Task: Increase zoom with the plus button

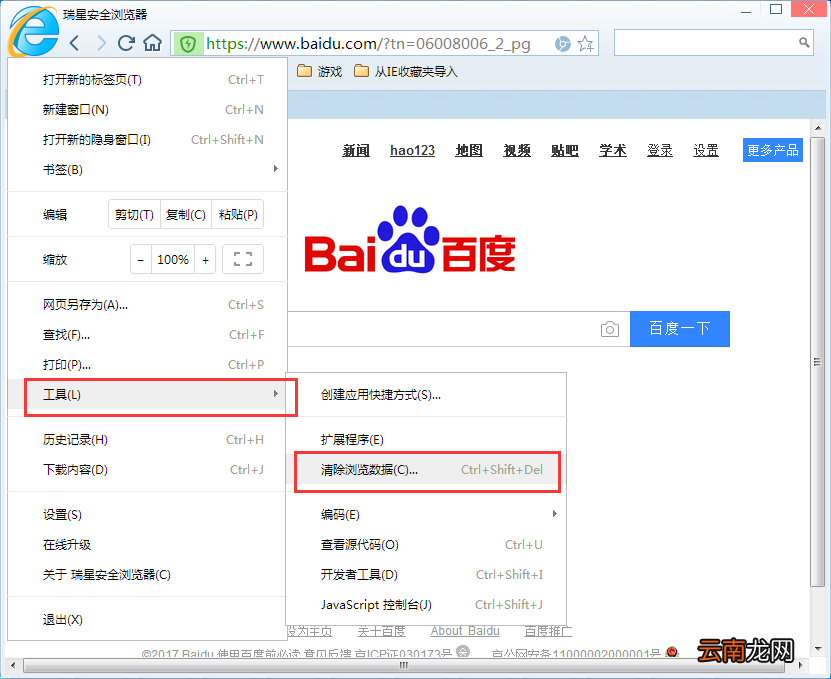Action: point(205,259)
